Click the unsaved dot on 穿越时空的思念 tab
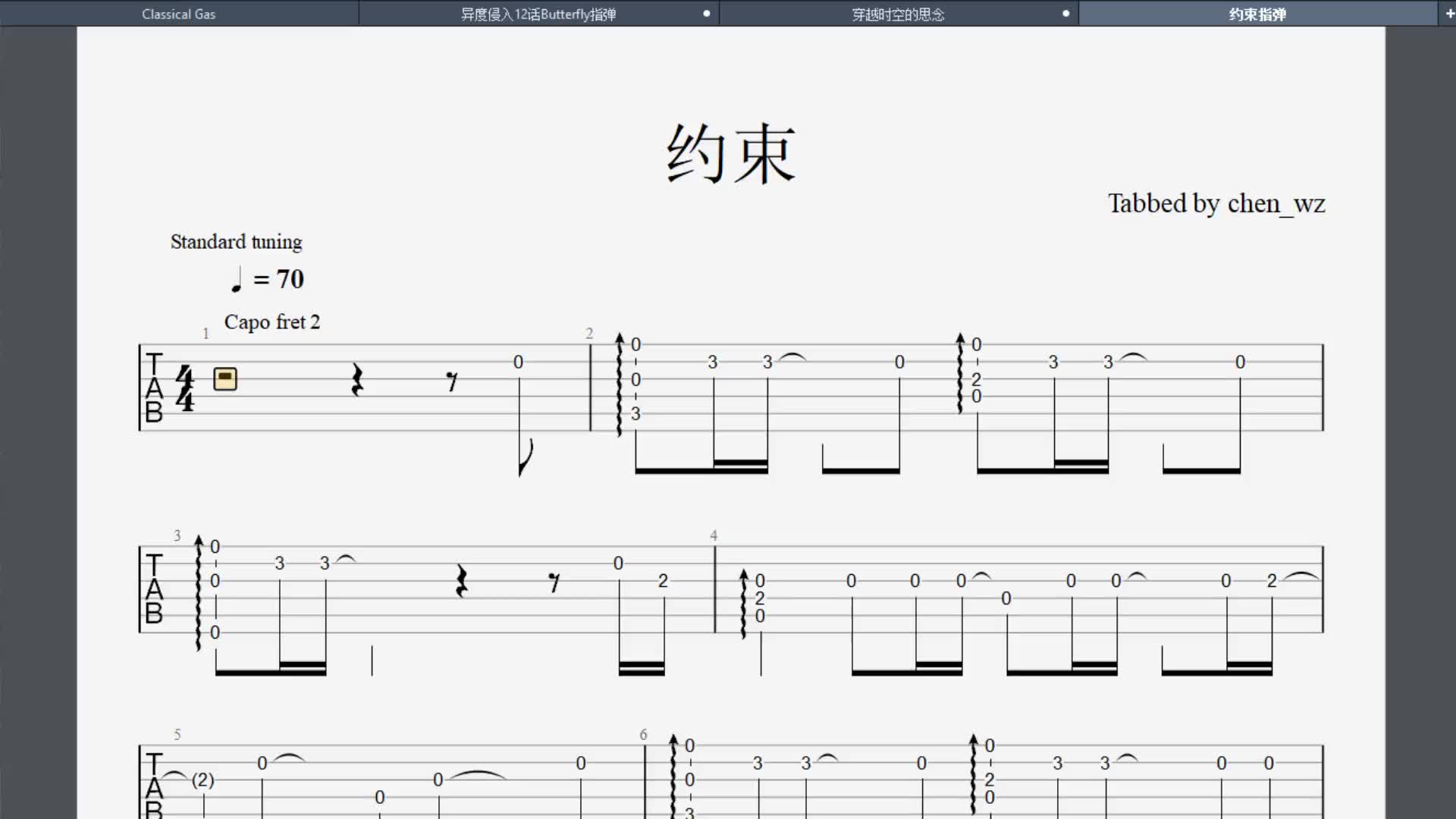1456x819 pixels. (x=1065, y=14)
